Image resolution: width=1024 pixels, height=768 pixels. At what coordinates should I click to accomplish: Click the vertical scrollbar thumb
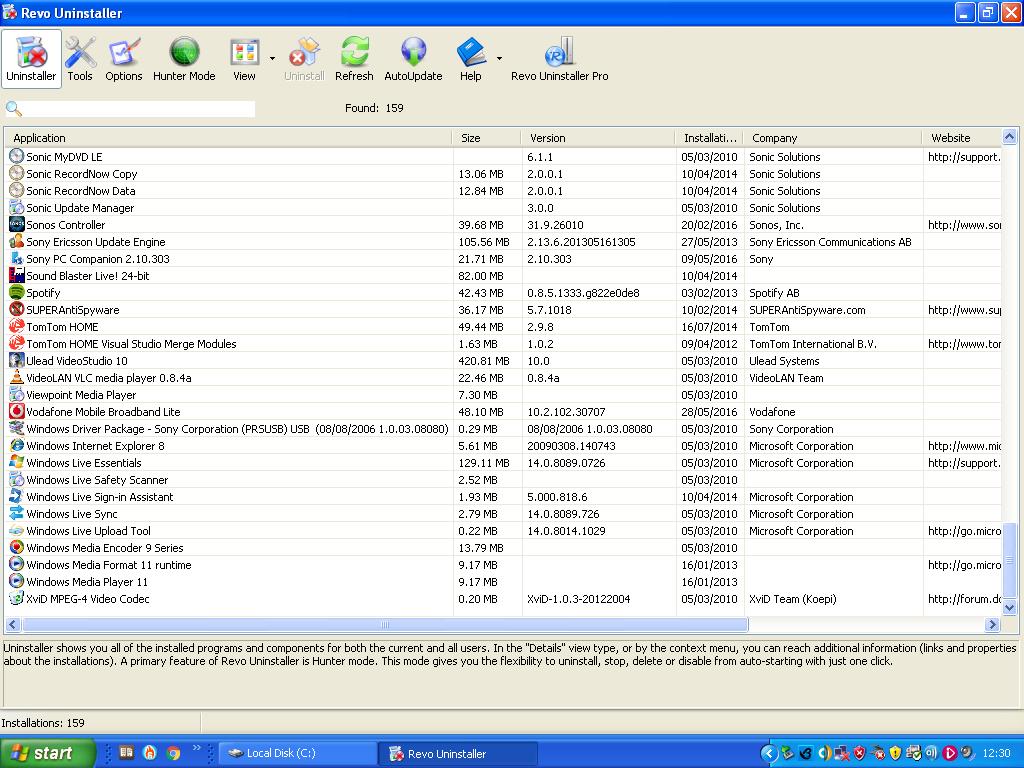pyautogui.click(x=1009, y=560)
